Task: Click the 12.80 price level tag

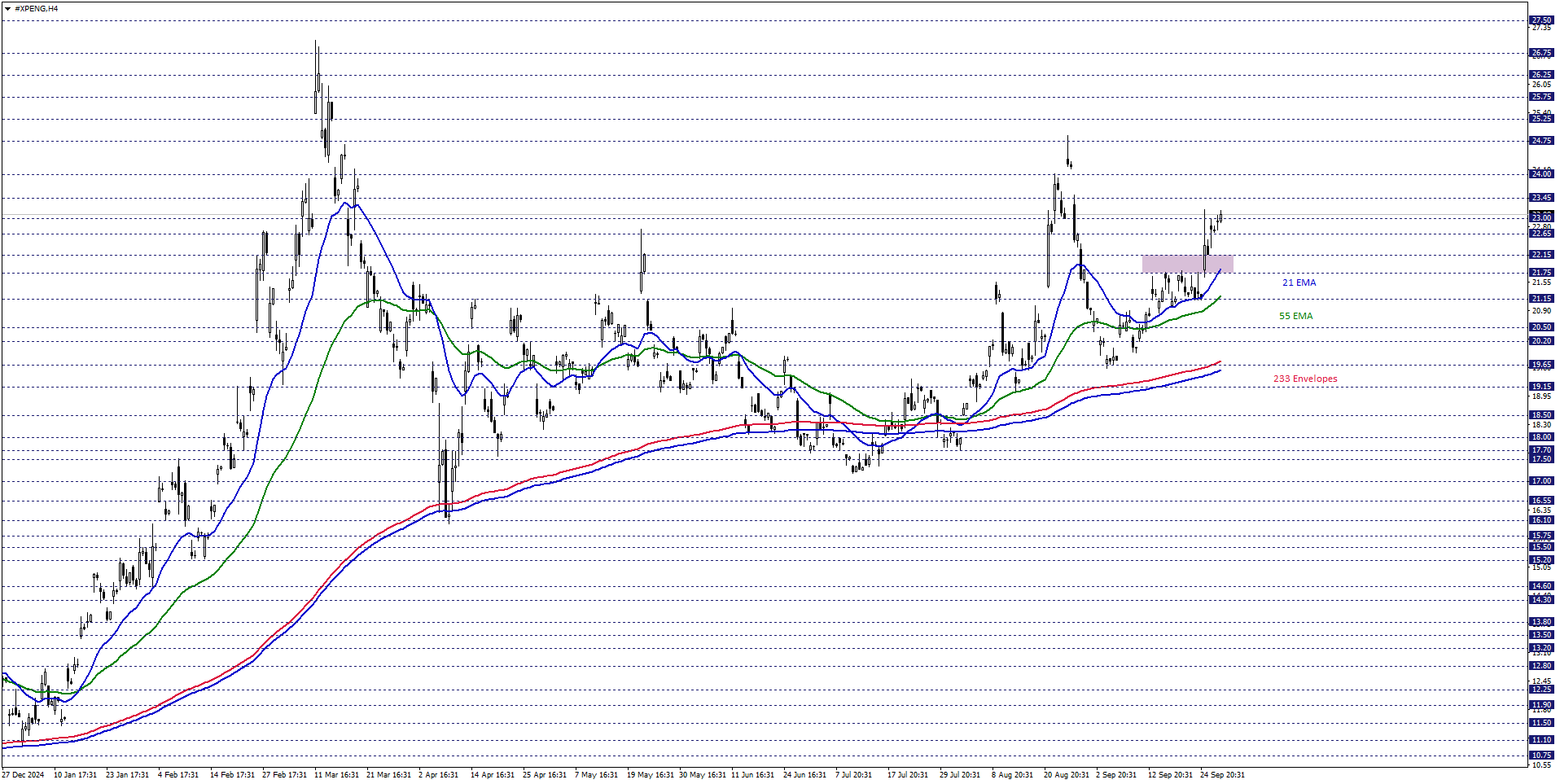Action: [1541, 666]
